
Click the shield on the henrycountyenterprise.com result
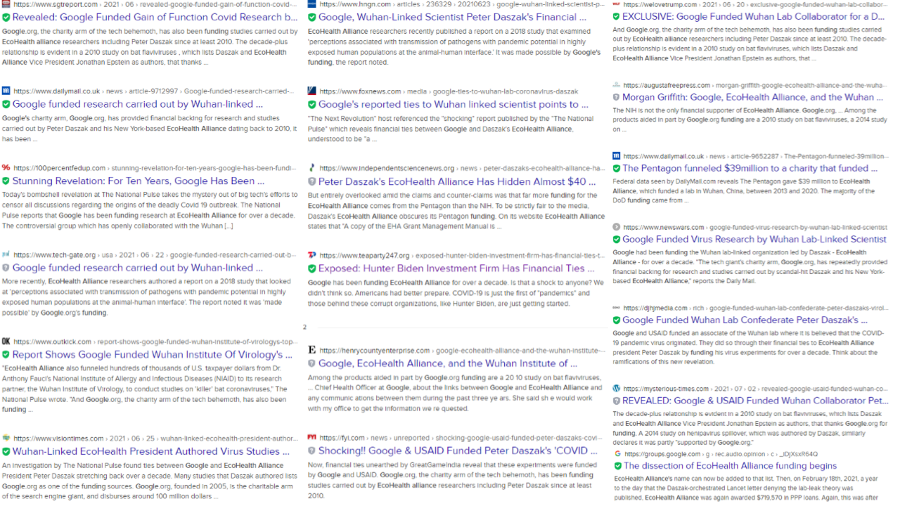pyautogui.click(x=312, y=364)
